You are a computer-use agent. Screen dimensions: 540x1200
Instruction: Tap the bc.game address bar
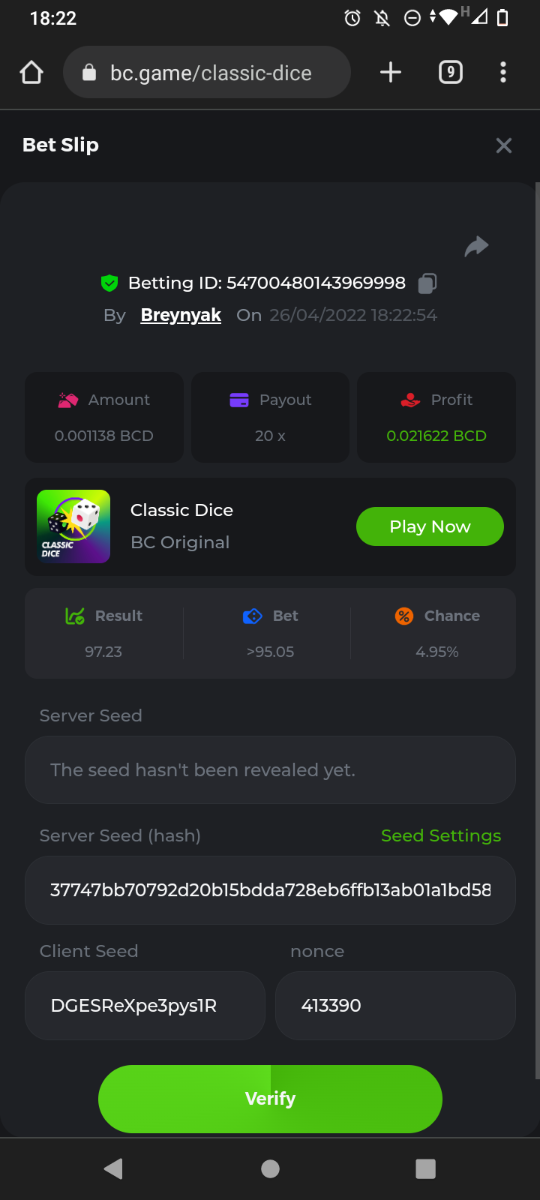[x=207, y=73]
